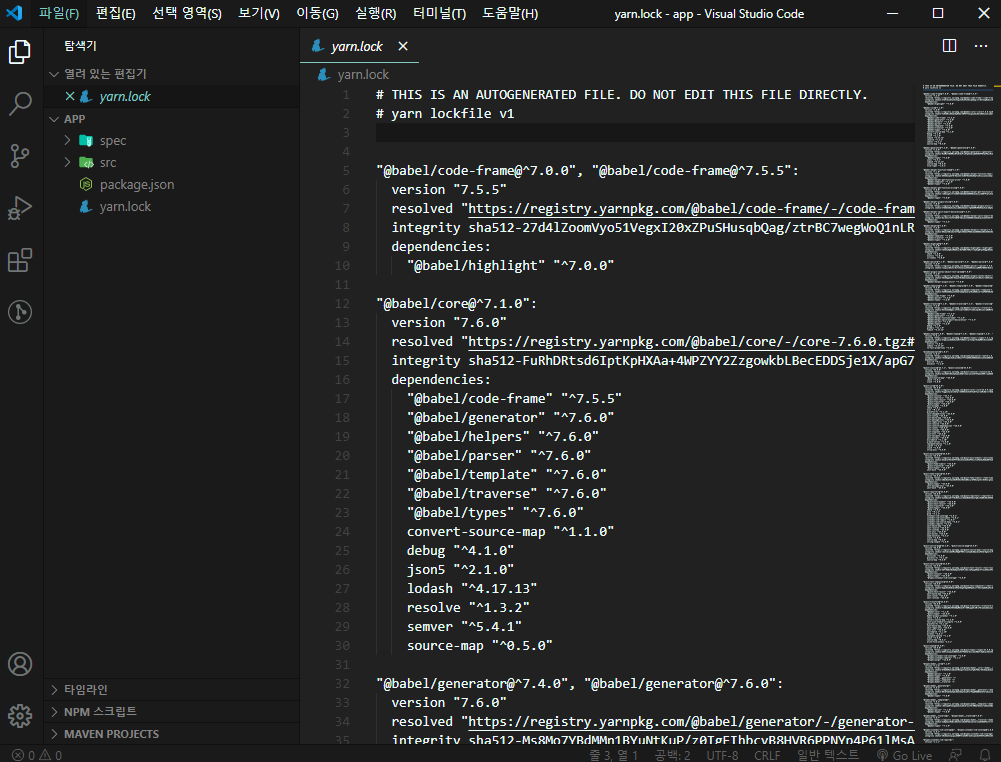The width and height of the screenshot is (1001, 762).
Task: Open @babel/generator registry URL on line 34
Action: pos(691,722)
